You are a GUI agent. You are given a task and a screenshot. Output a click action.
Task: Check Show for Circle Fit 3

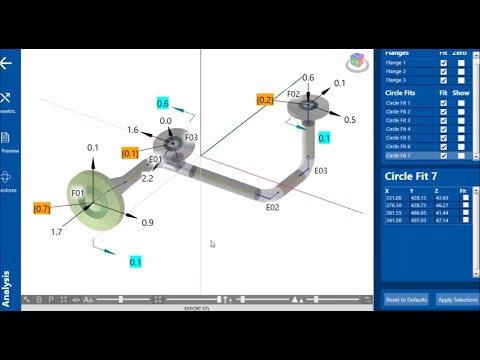[x=461, y=120]
